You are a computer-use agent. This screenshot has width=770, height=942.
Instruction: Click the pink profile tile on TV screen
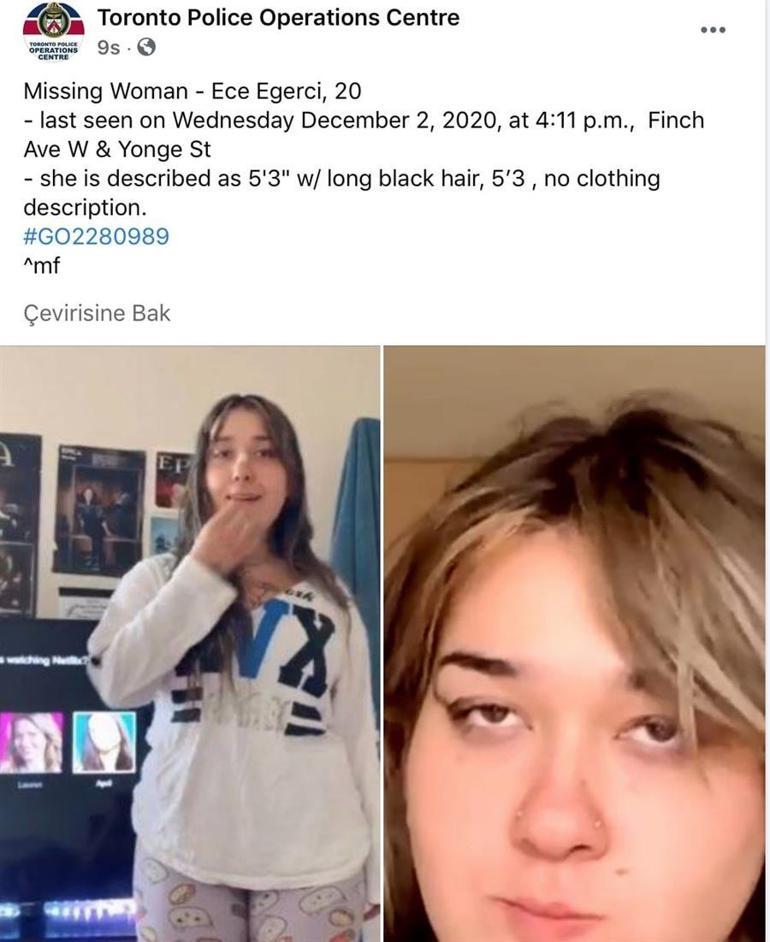pos(31,743)
